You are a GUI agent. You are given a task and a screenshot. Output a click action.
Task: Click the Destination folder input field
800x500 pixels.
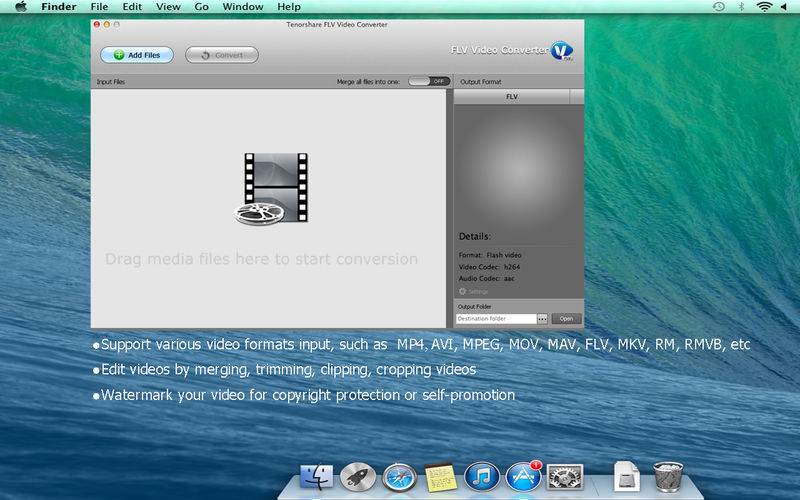tap(495, 319)
